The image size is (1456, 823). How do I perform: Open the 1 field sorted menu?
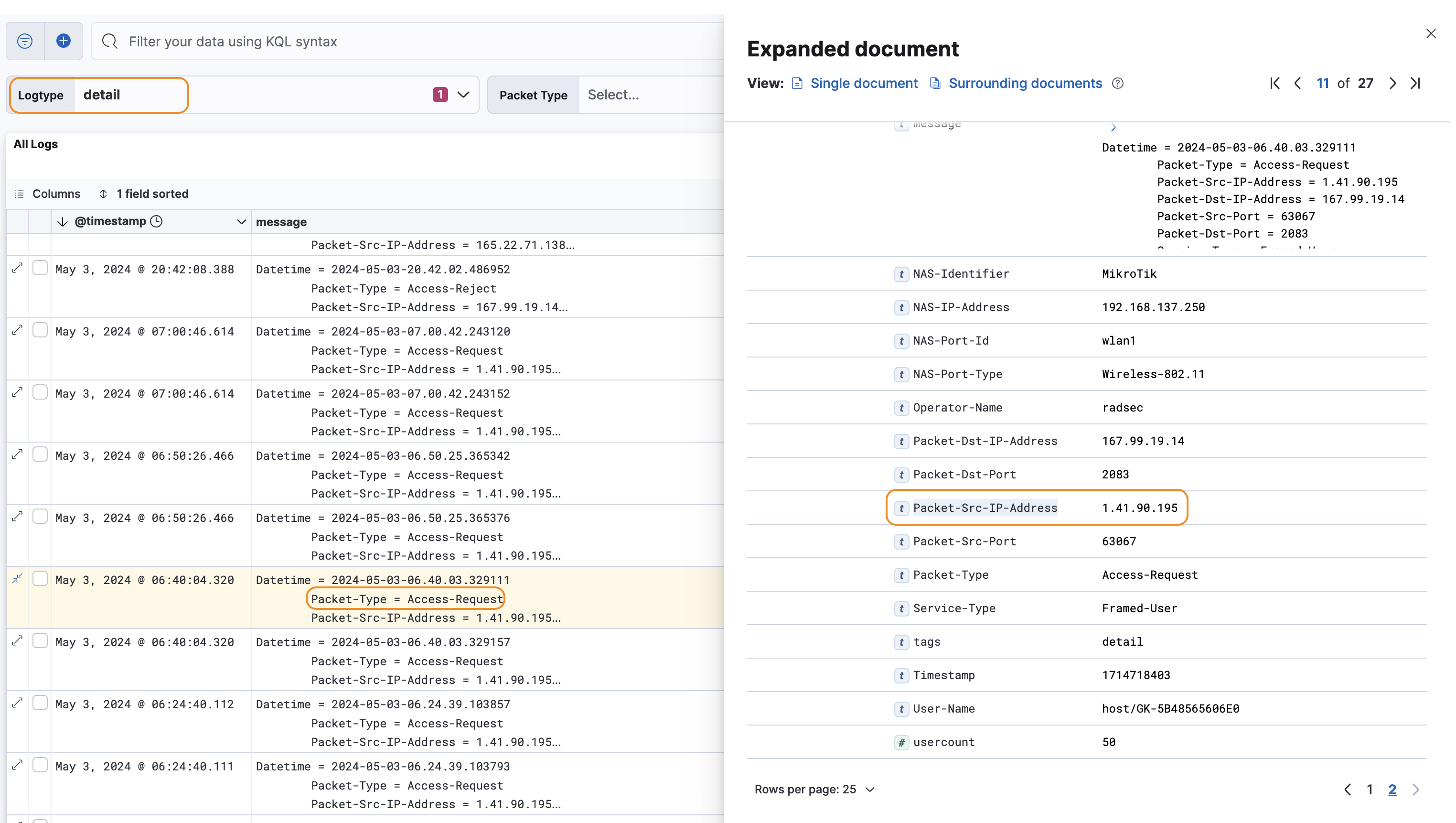[144, 194]
